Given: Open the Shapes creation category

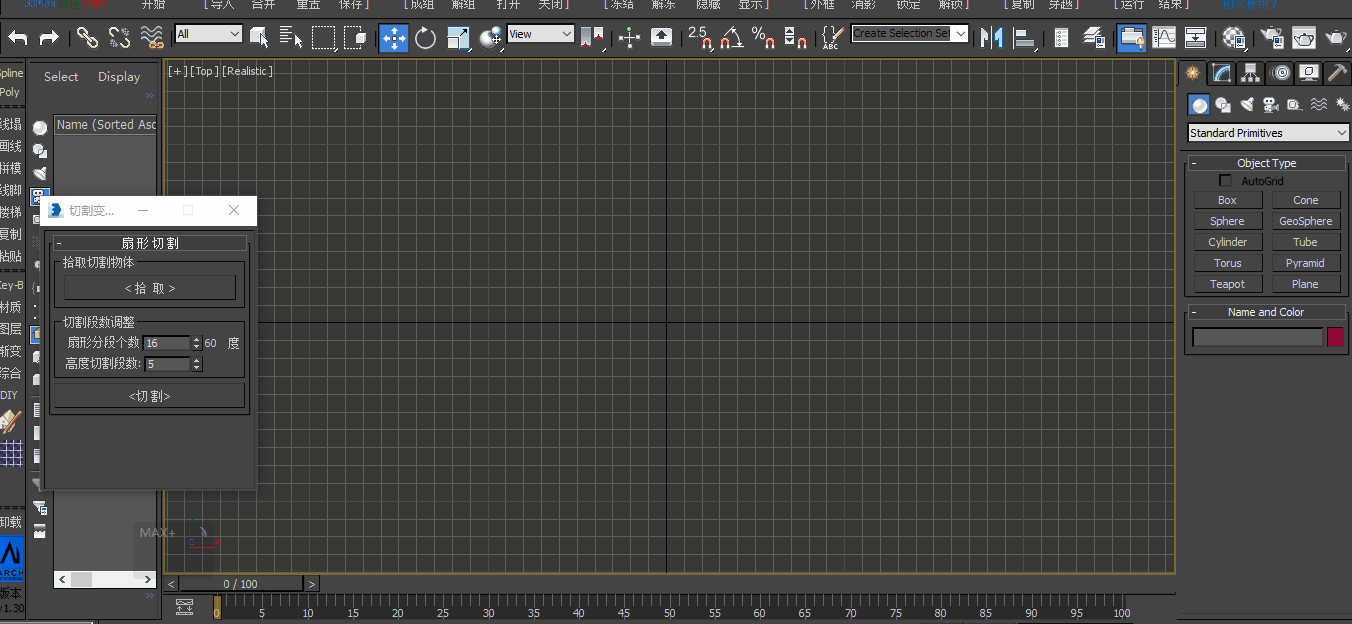Looking at the screenshot, I should (x=1222, y=104).
